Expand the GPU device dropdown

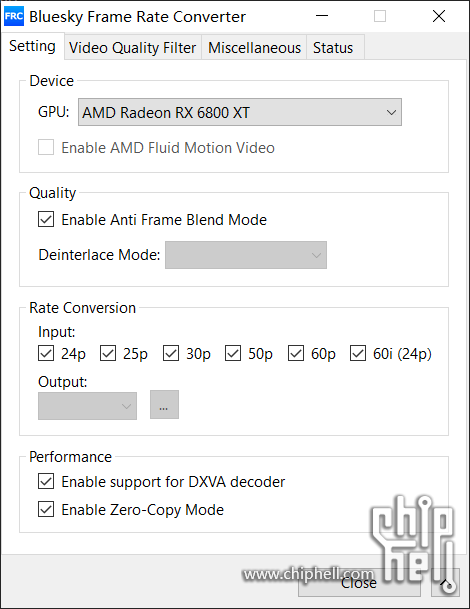coord(240,112)
